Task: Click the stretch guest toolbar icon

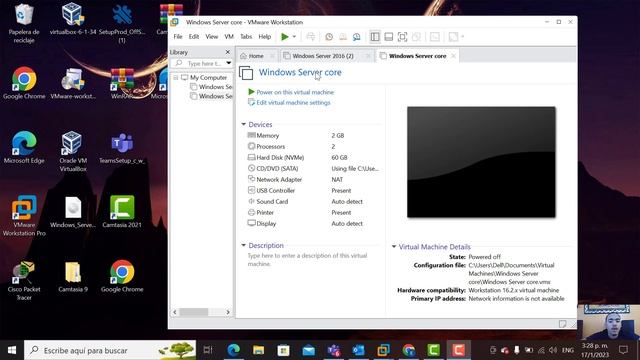Action: 453,37
